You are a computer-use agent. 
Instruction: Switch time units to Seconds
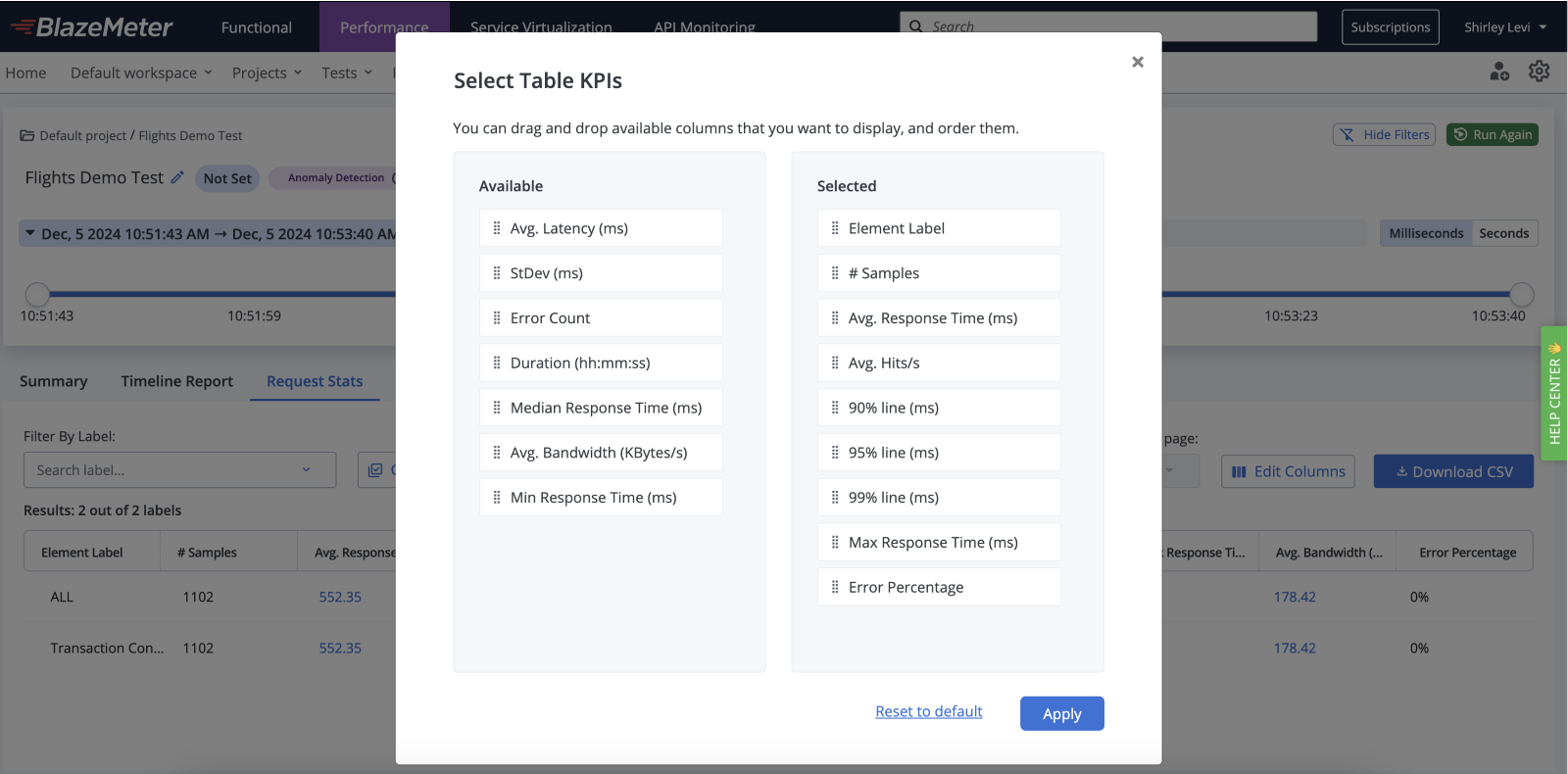coord(1503,233)
